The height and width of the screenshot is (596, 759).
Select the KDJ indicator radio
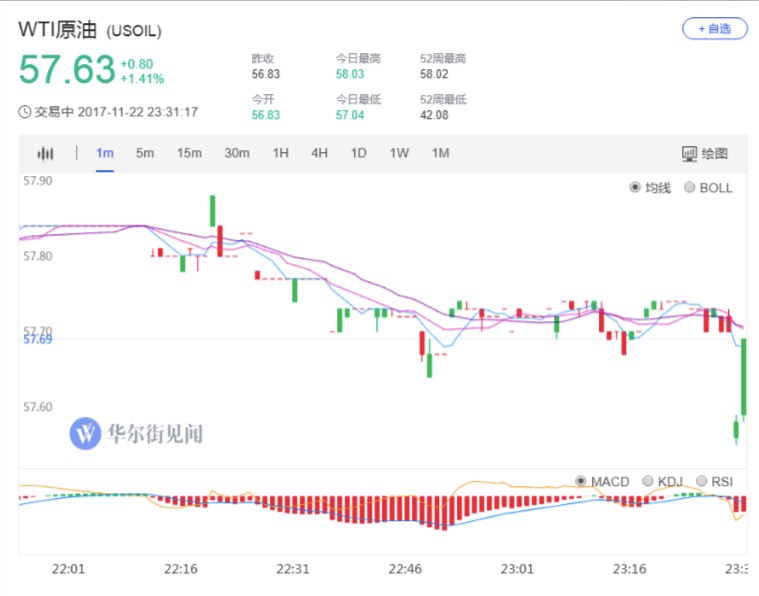click(648, 481)
